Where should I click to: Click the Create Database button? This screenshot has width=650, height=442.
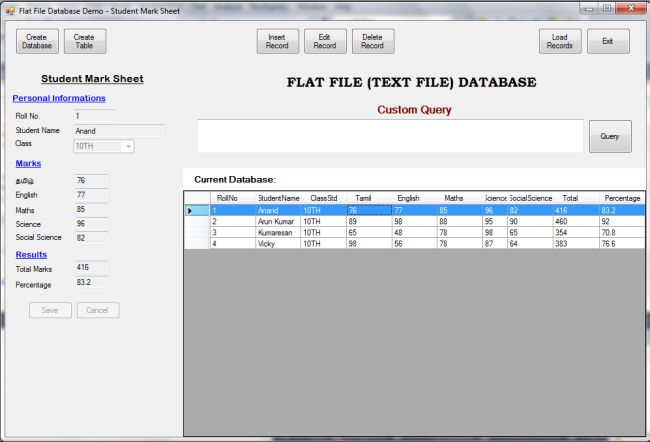pyautogui.click(x=37, y=41)
